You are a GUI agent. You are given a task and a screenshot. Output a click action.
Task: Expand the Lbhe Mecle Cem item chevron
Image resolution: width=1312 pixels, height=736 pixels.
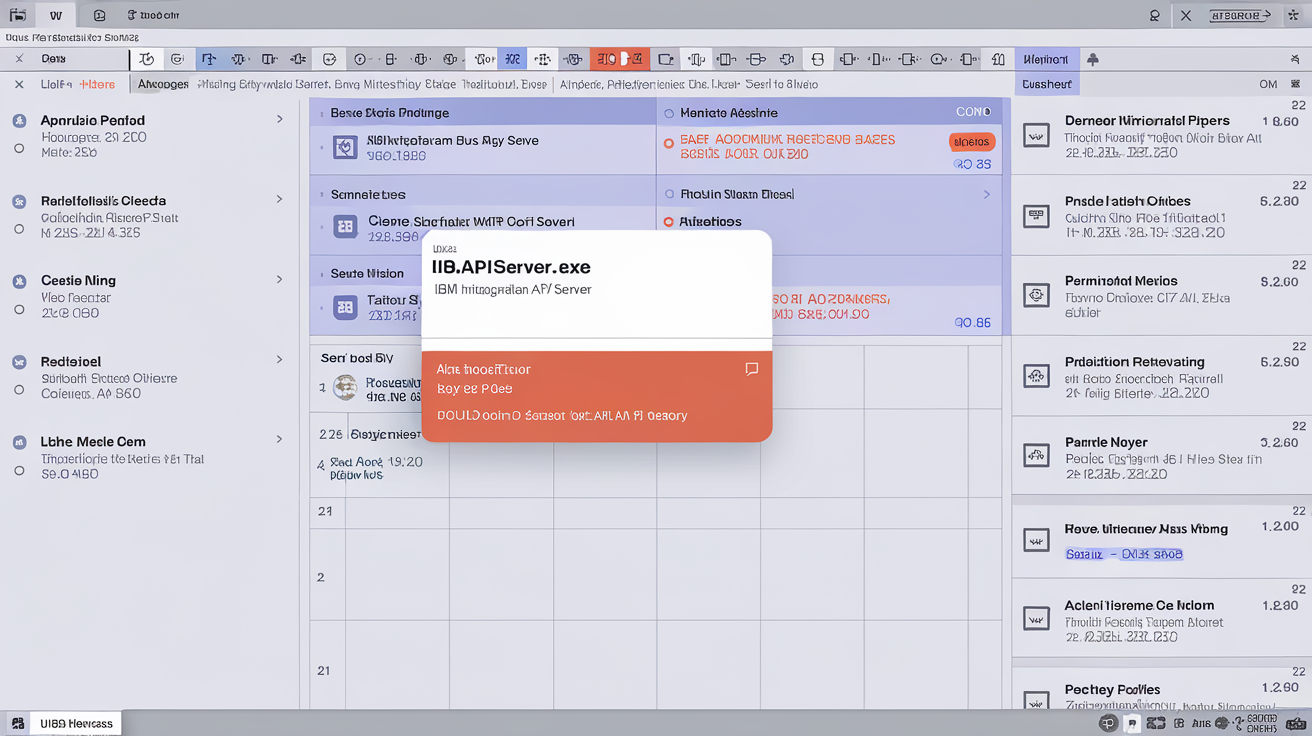[279, 439]
